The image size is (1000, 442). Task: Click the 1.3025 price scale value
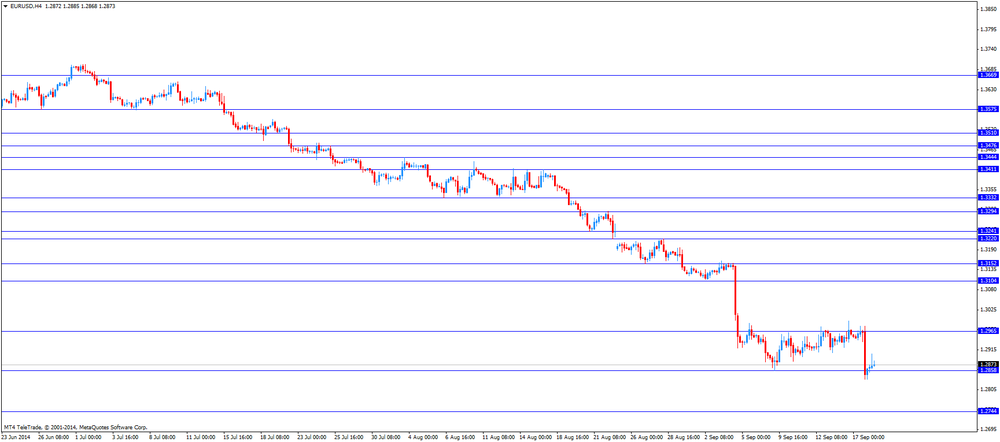989,309
